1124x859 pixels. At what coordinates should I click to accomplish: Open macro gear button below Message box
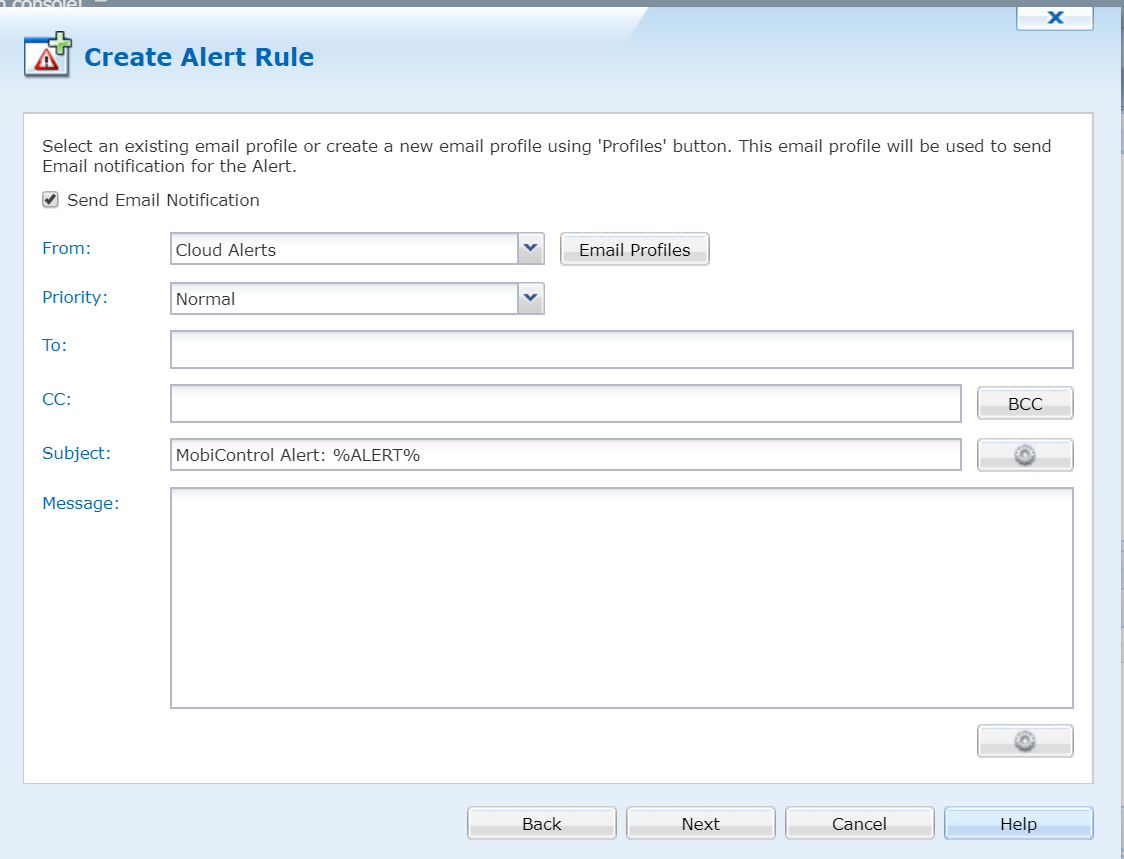click(x=1024, y=741)
